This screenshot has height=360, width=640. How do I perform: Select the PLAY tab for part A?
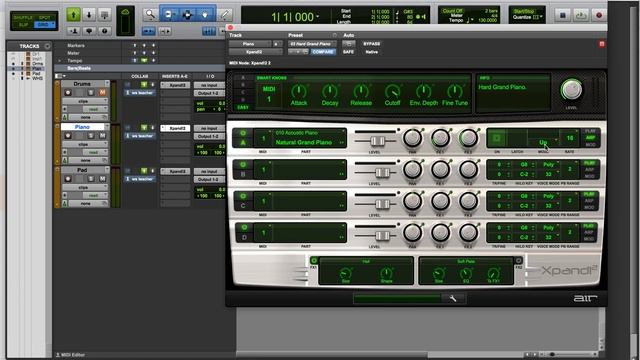[590, 131]
